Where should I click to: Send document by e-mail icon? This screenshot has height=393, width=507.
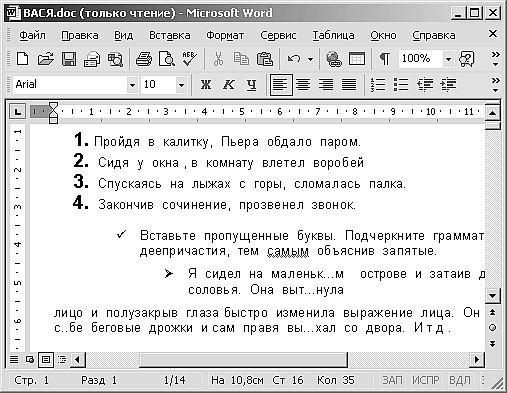coord(92,59)
